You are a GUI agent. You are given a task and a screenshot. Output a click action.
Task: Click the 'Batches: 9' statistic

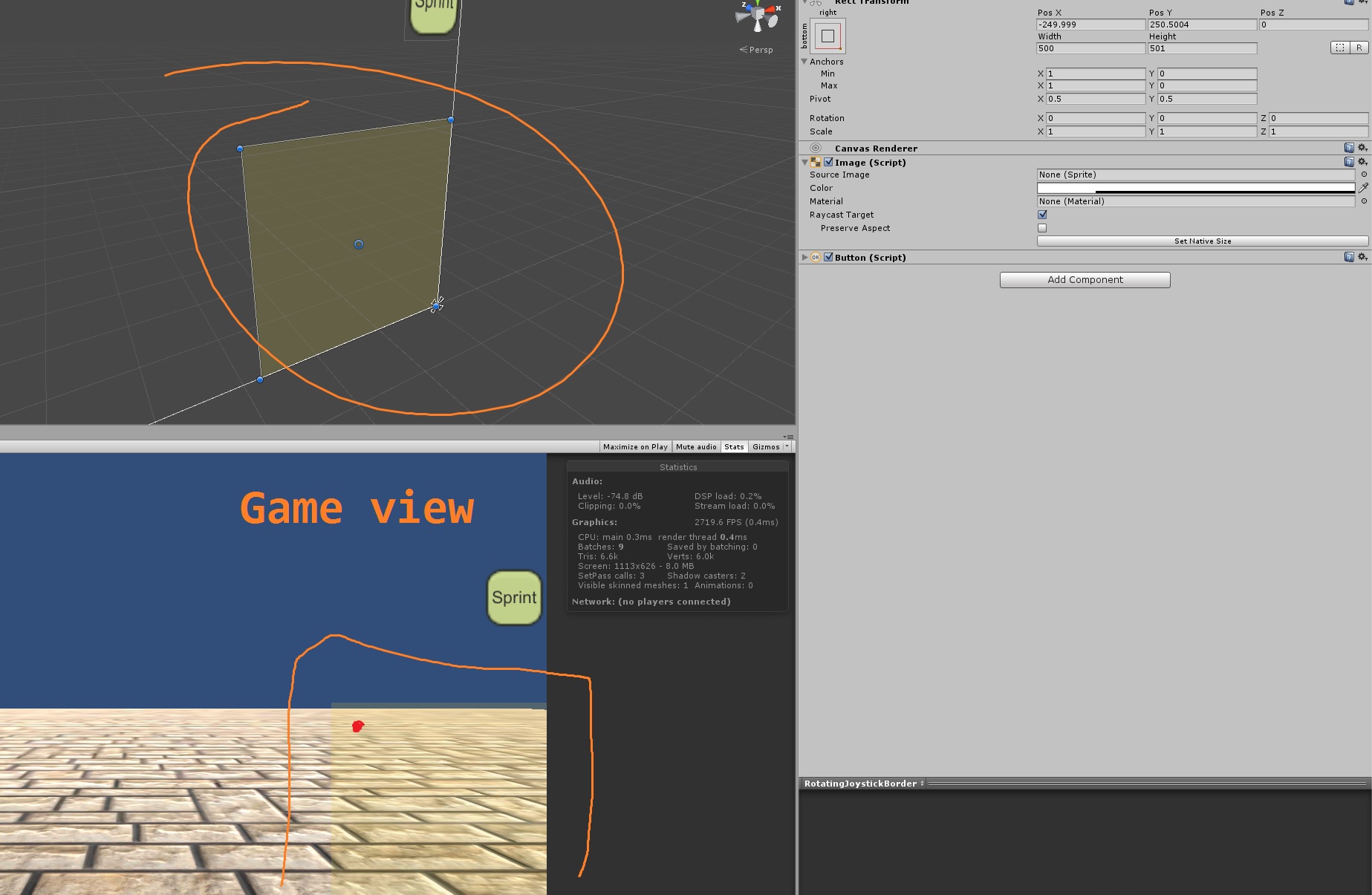(600, 547)
